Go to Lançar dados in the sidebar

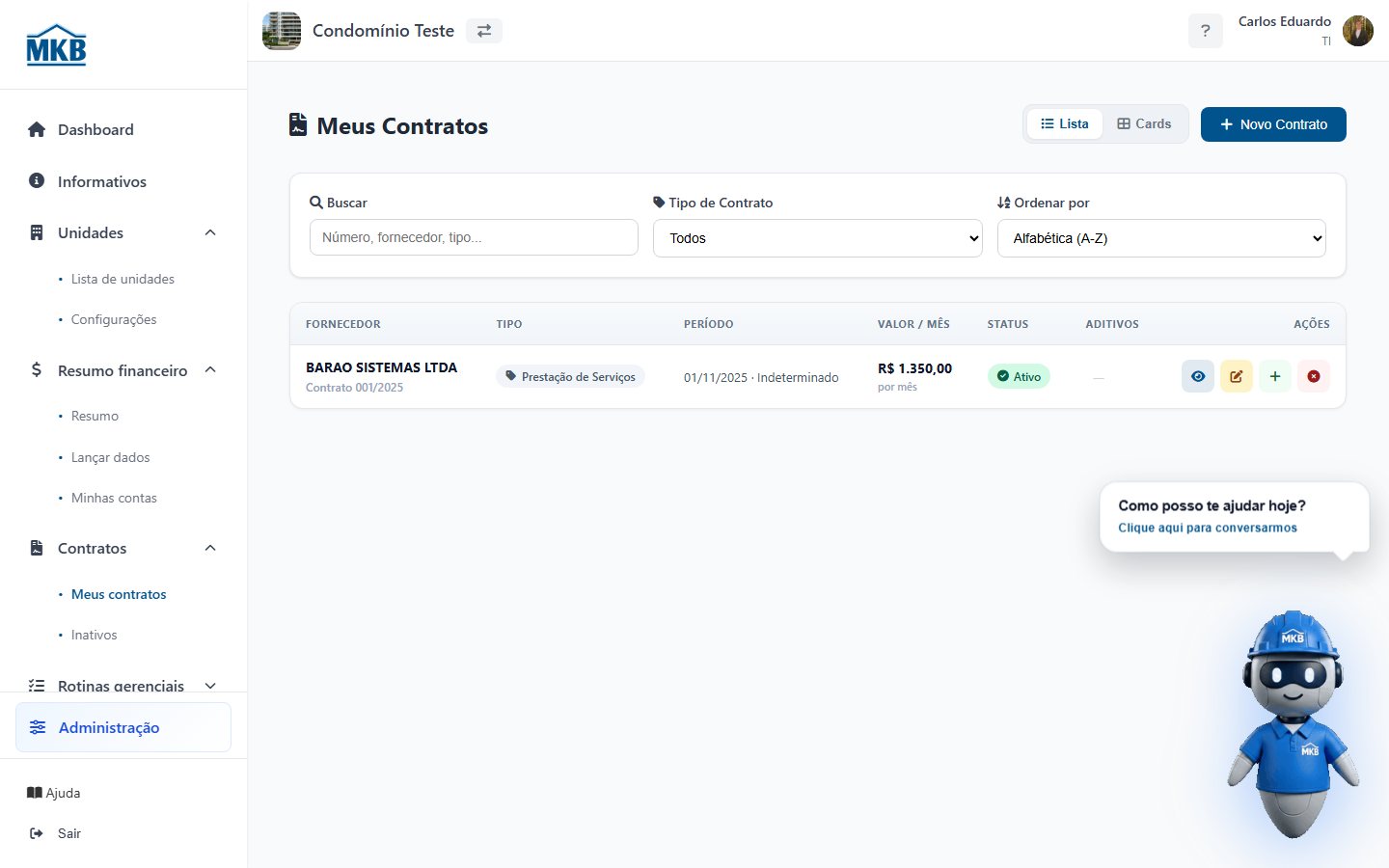(x=110, y=457)
